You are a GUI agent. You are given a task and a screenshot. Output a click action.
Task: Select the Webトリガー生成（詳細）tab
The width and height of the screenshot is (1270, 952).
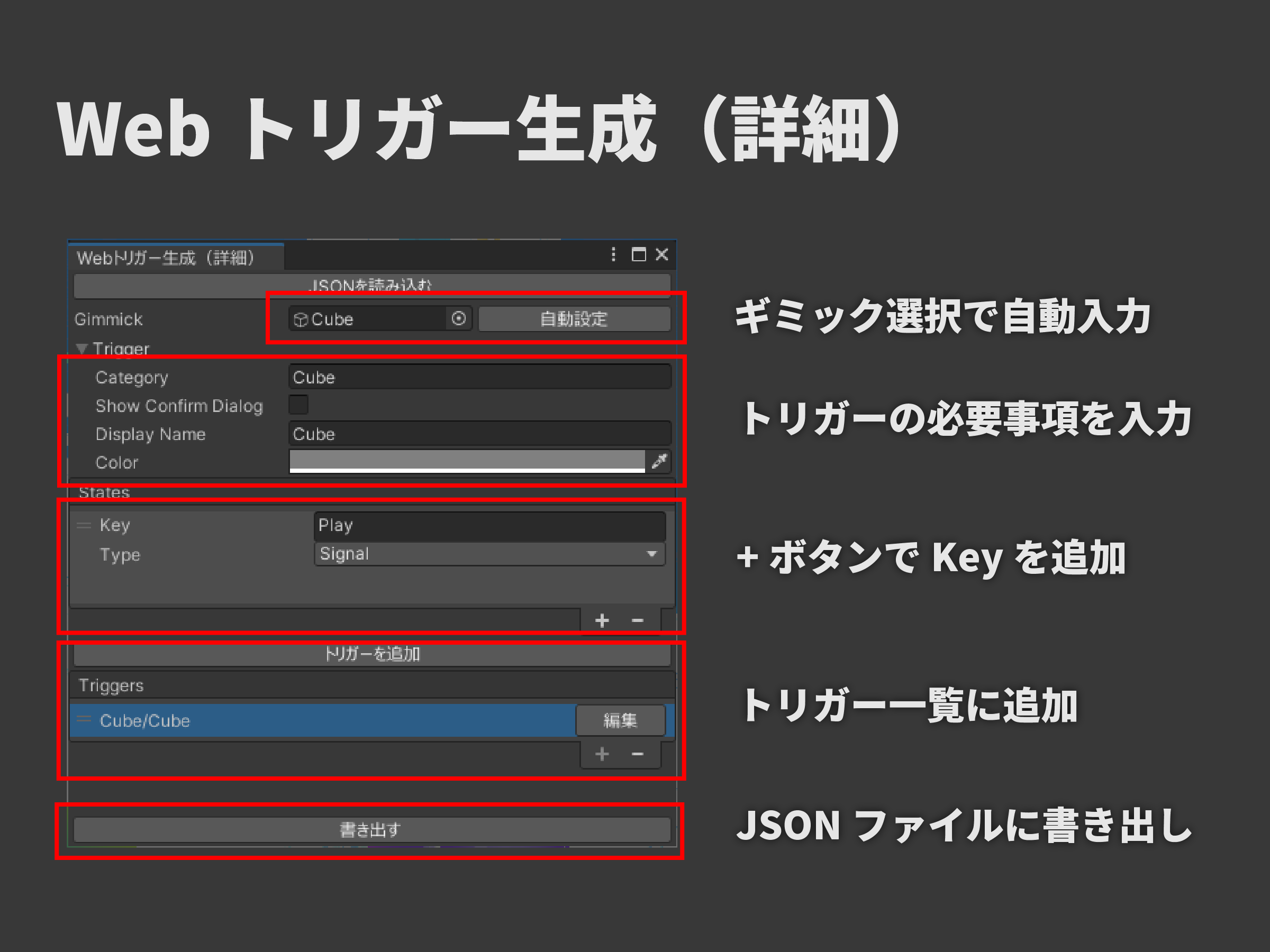[x=176, y=258]
